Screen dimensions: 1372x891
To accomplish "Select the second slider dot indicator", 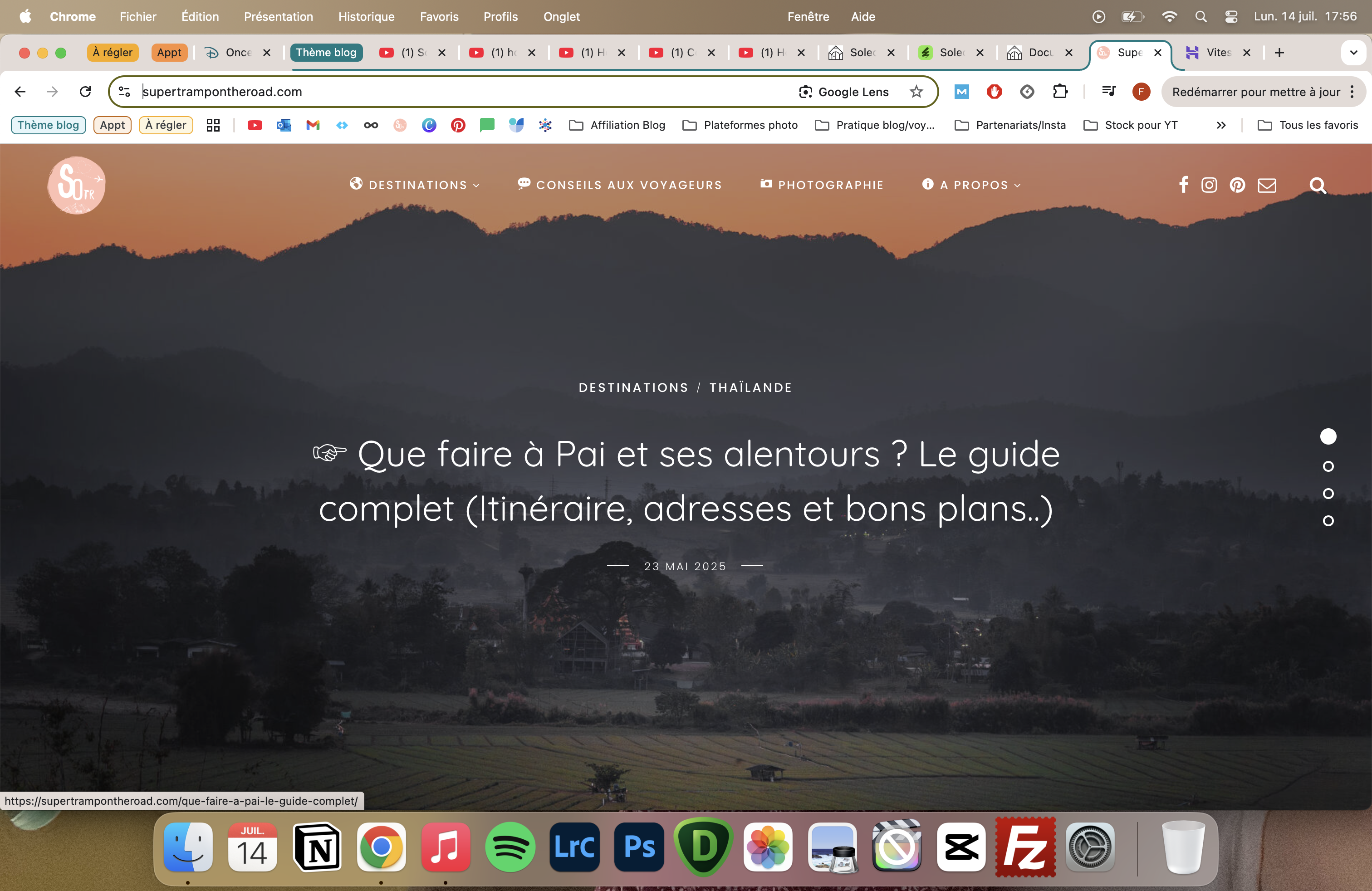I will [x=1328, y=465].
